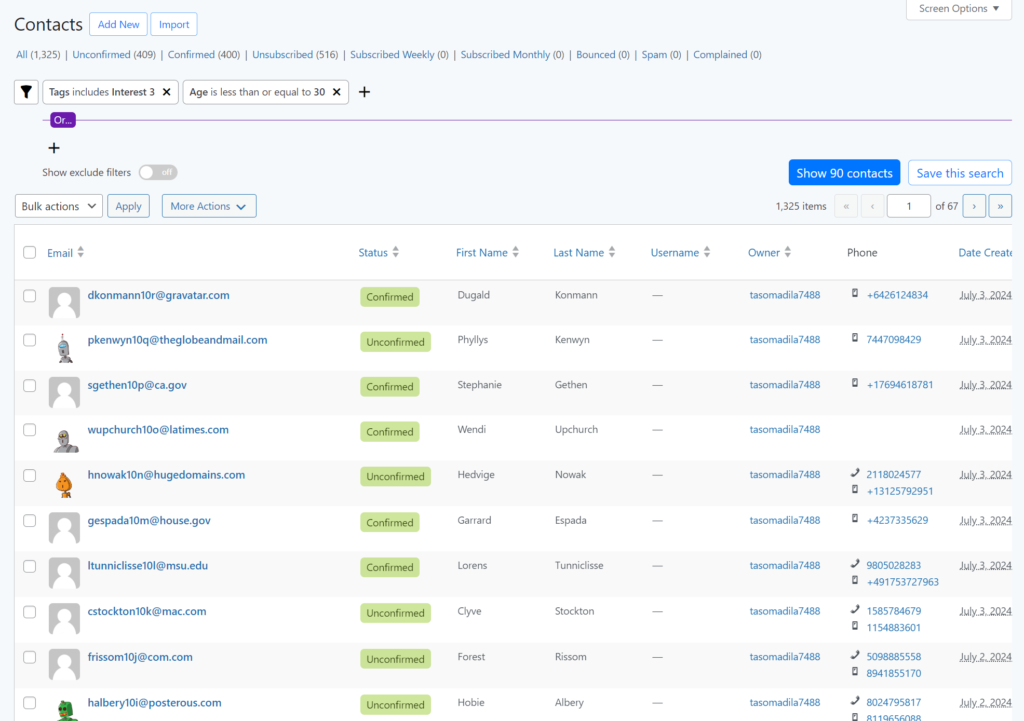Select checkbox for Phyllys Kenwyn
This screenshot has height=721, width=1024.
[29, 340]
